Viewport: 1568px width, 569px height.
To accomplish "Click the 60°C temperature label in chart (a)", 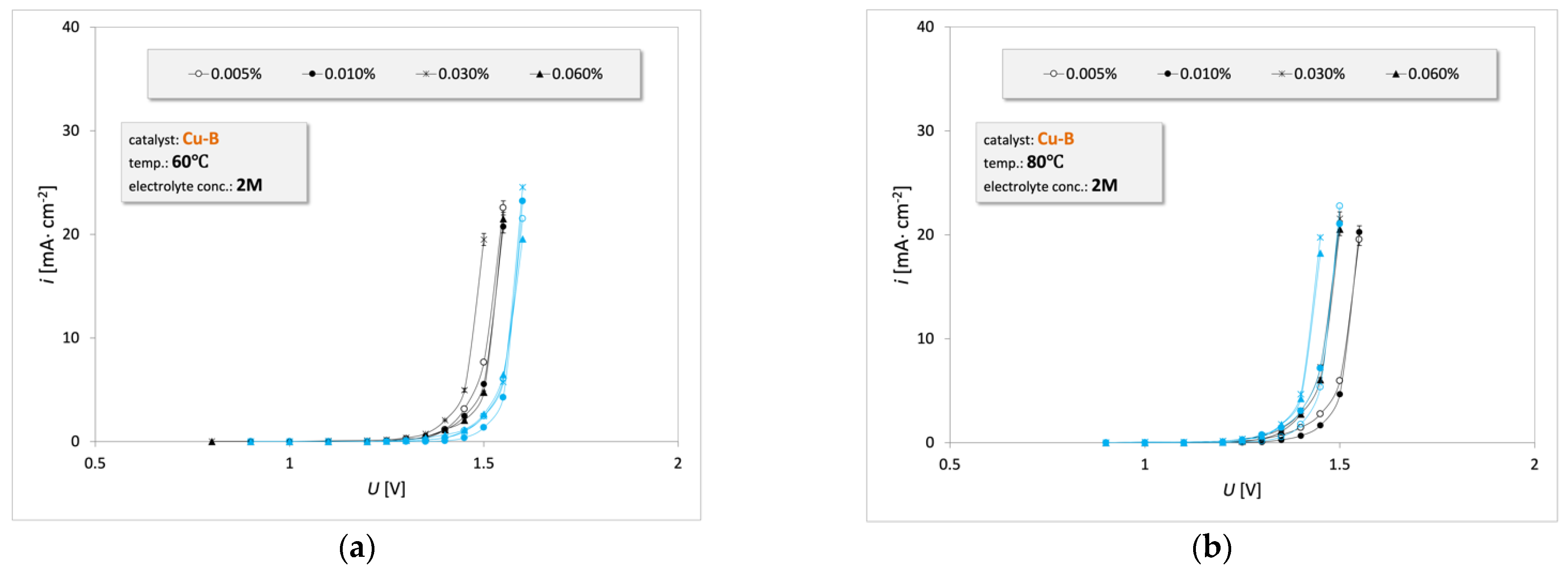I will click(x=190, y=162).
